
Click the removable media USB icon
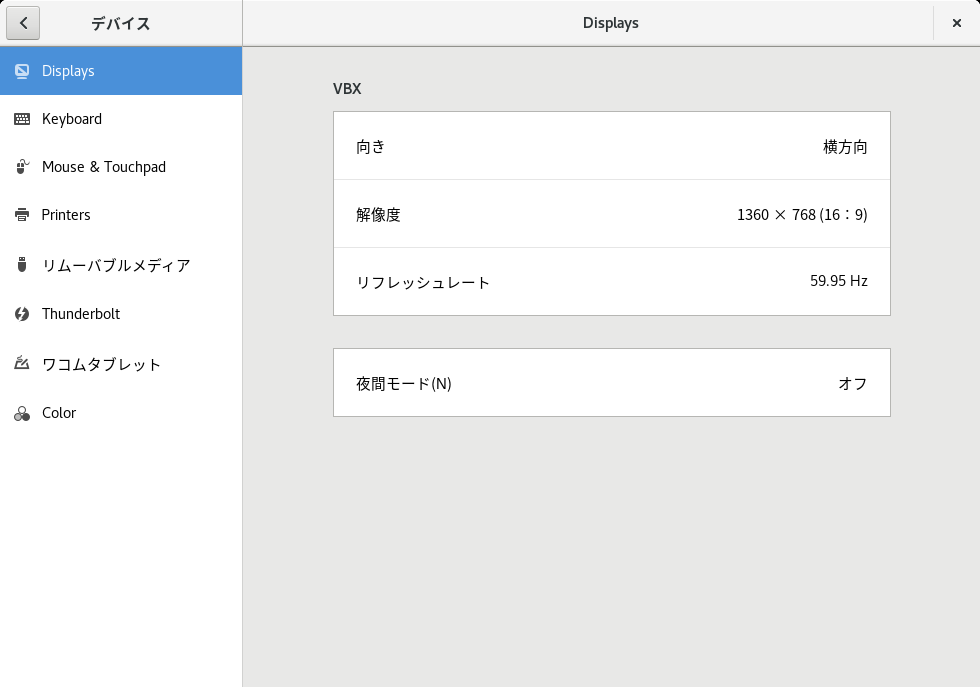22,265
